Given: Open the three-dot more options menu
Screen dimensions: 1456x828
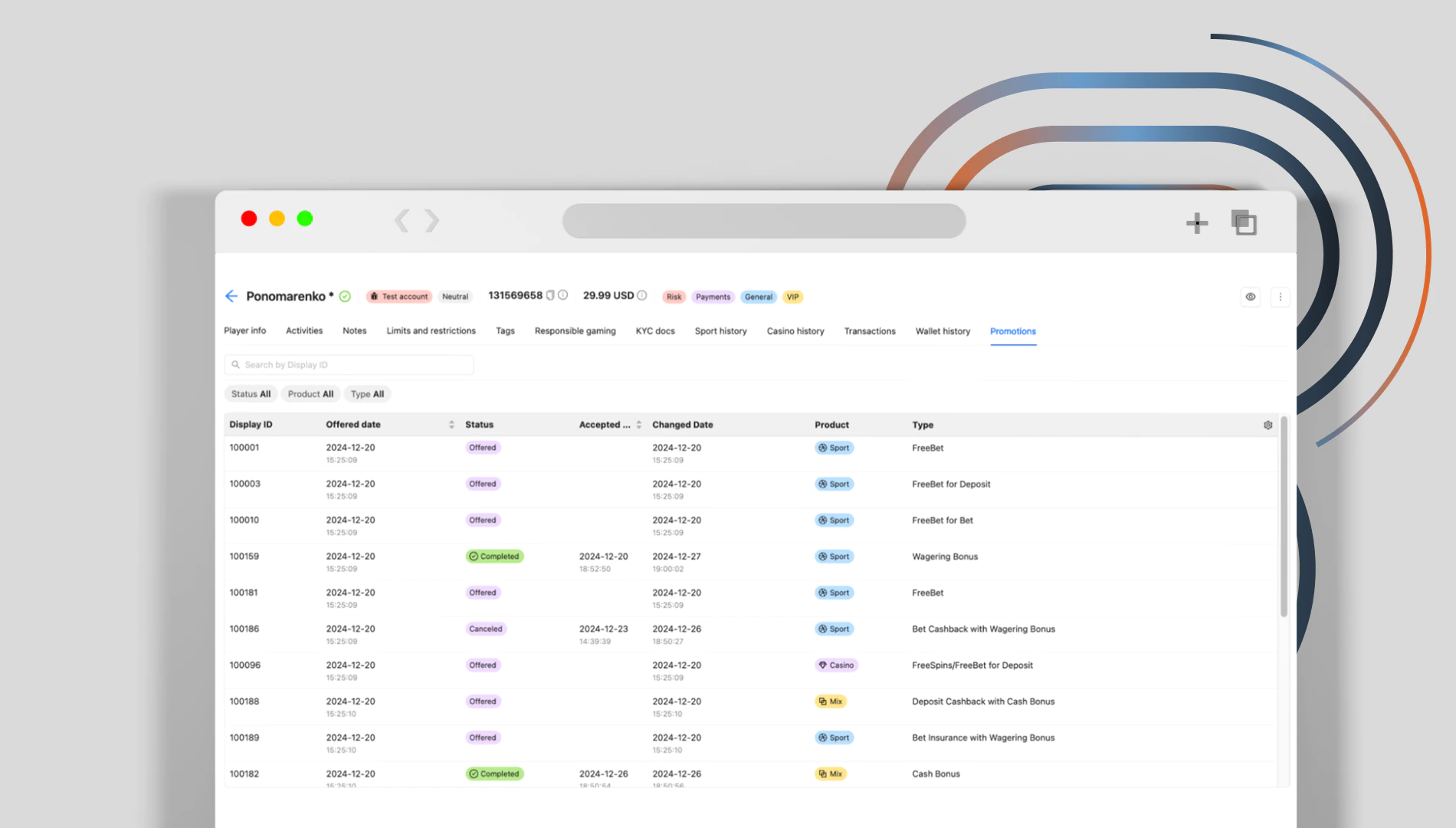Looking at the screenshot, I should 1280,297.
